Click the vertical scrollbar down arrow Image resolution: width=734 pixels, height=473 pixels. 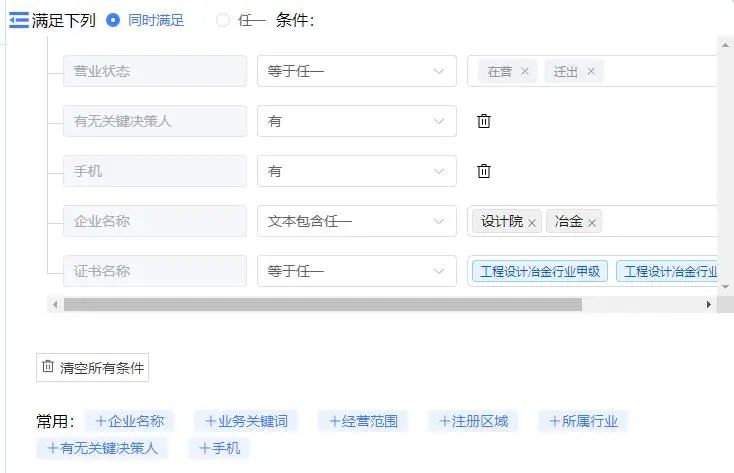click(x=725, y=286)
